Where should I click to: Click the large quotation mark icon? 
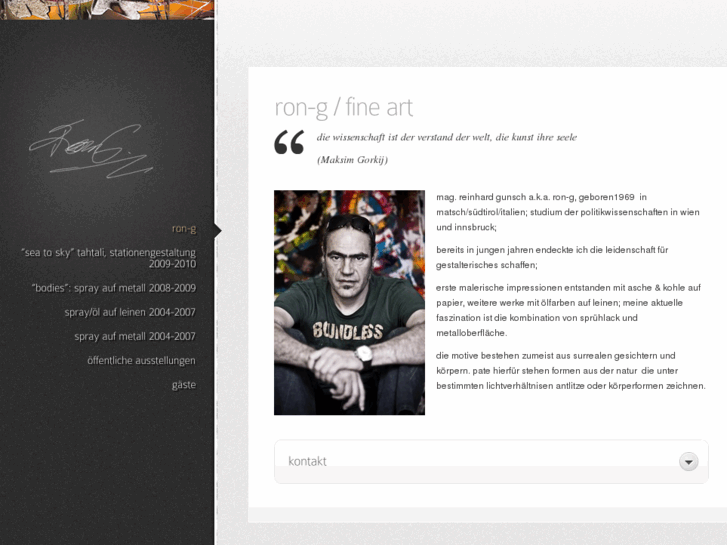tap(289, 142)
